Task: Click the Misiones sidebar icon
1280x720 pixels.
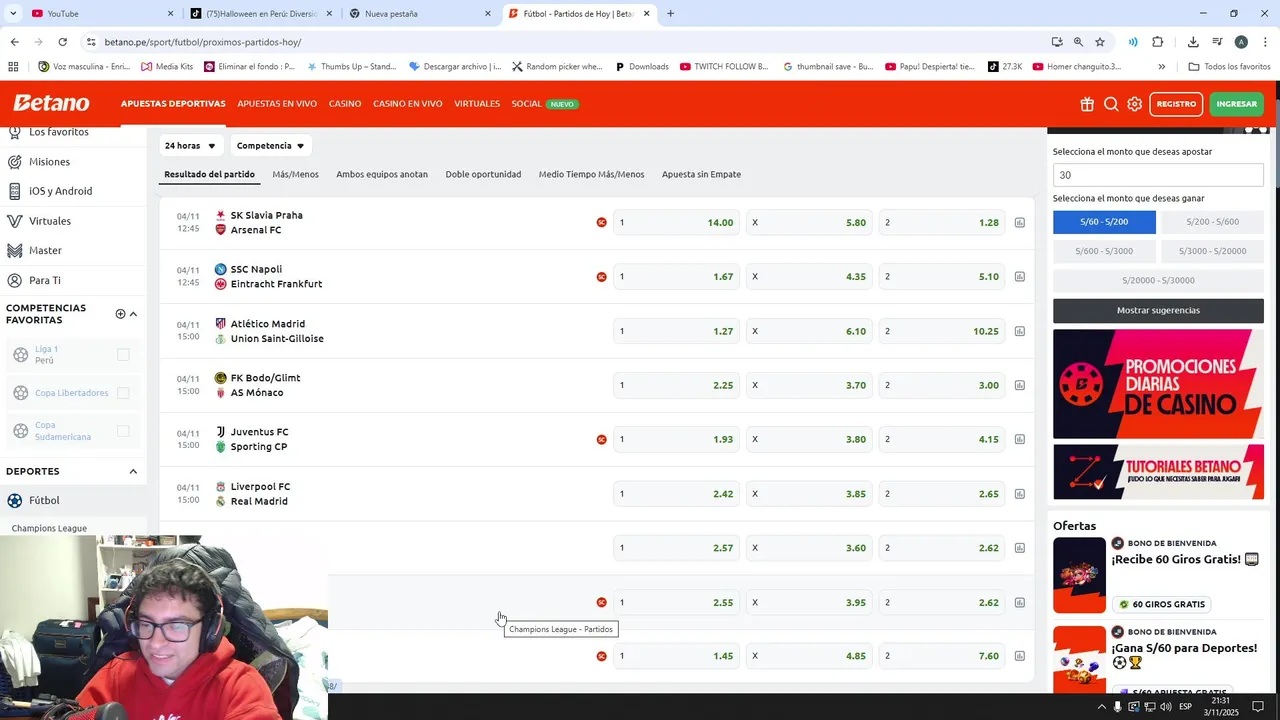Action: click(15, 161)
